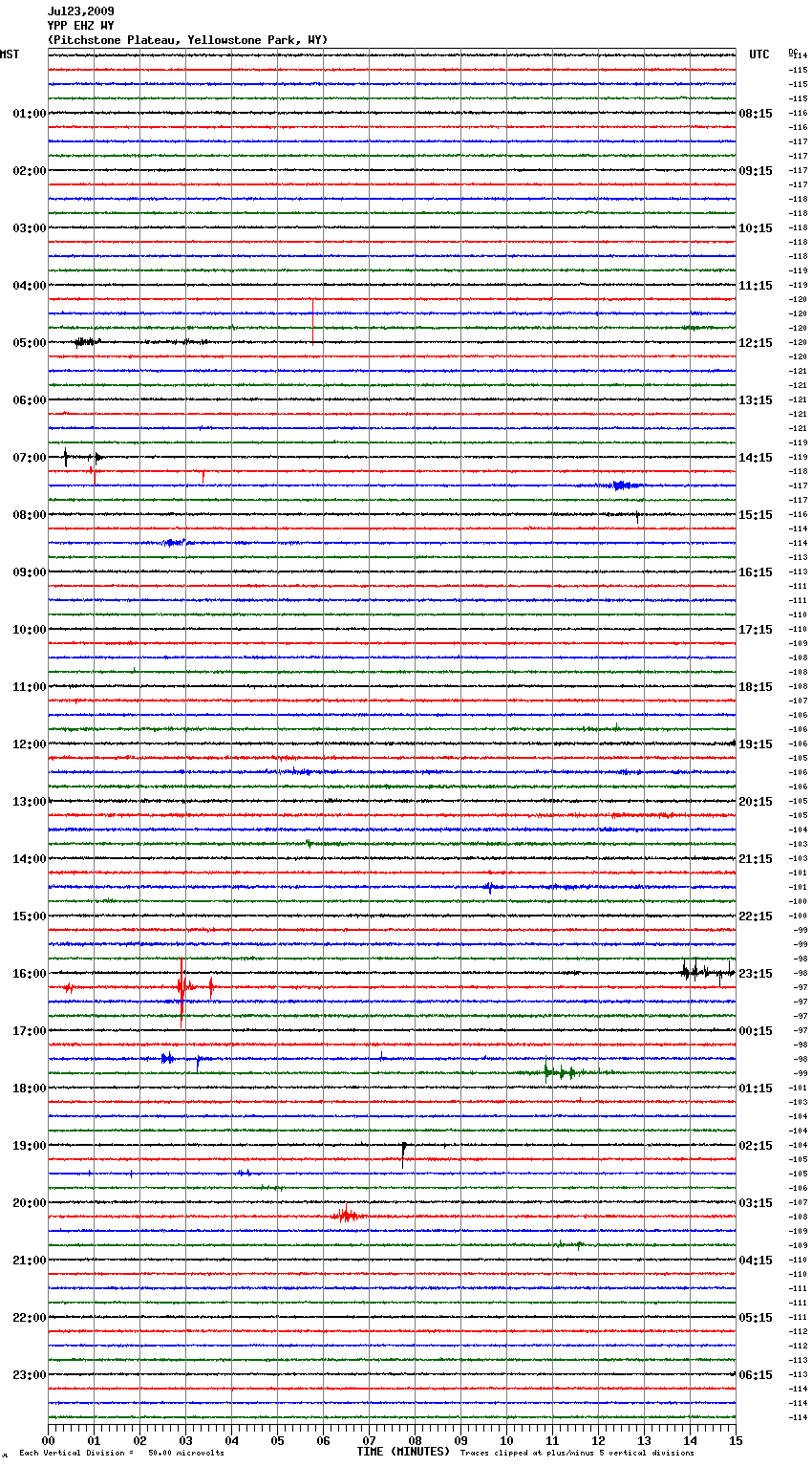Click the MST time label "02:00"

point(30,171)
